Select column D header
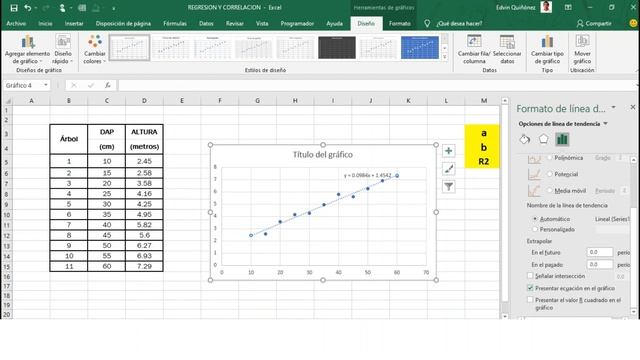The width and height of the screenshot is (640, 360). click(x=144, y=100)
